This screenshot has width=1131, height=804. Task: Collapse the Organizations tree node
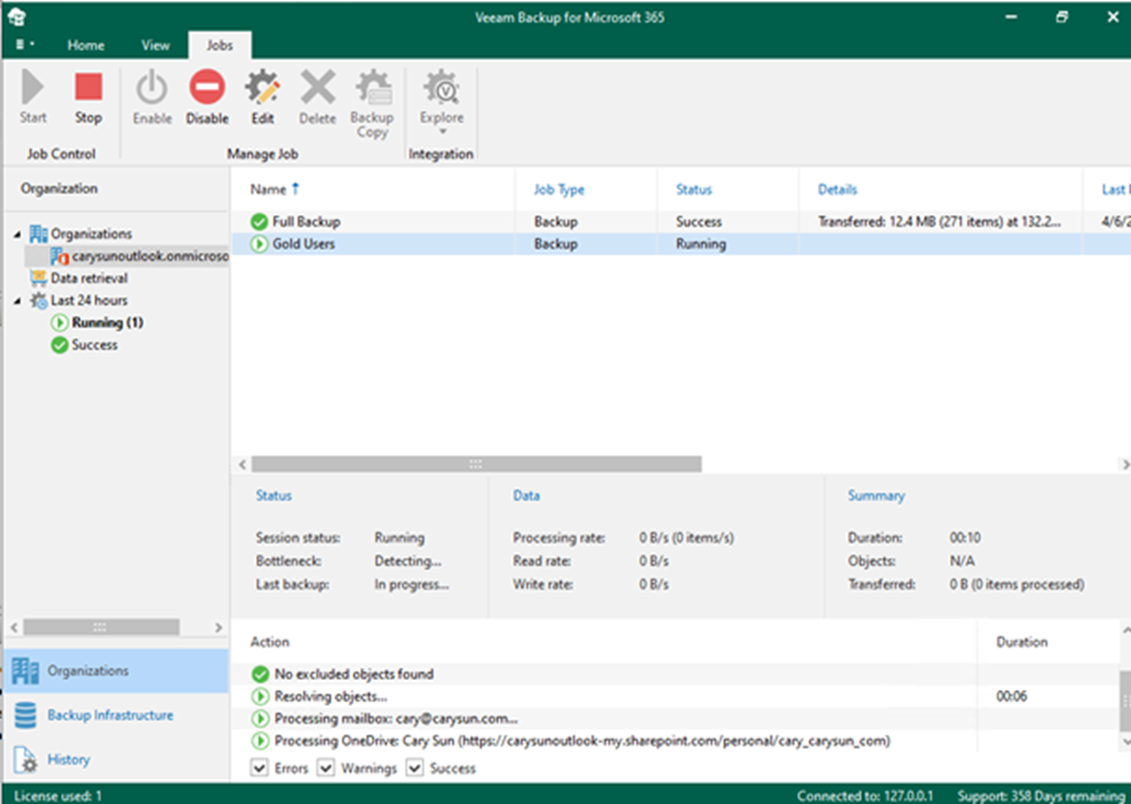pos(17,234)
